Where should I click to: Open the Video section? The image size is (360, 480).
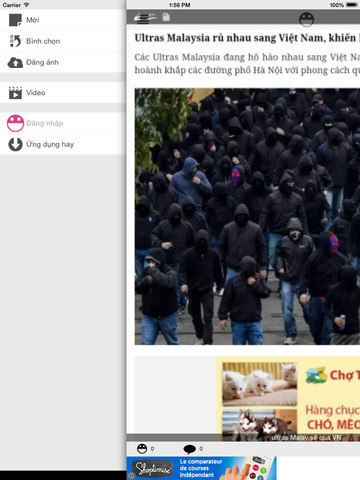63,93
